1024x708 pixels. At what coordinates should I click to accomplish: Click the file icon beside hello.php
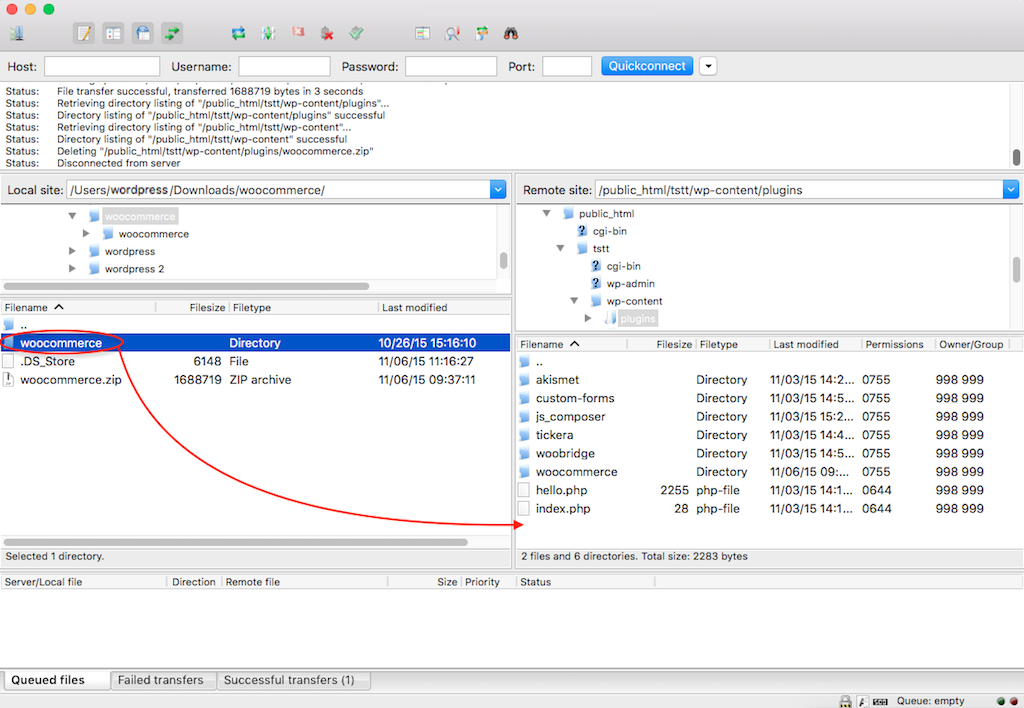[x=524, y=490]
